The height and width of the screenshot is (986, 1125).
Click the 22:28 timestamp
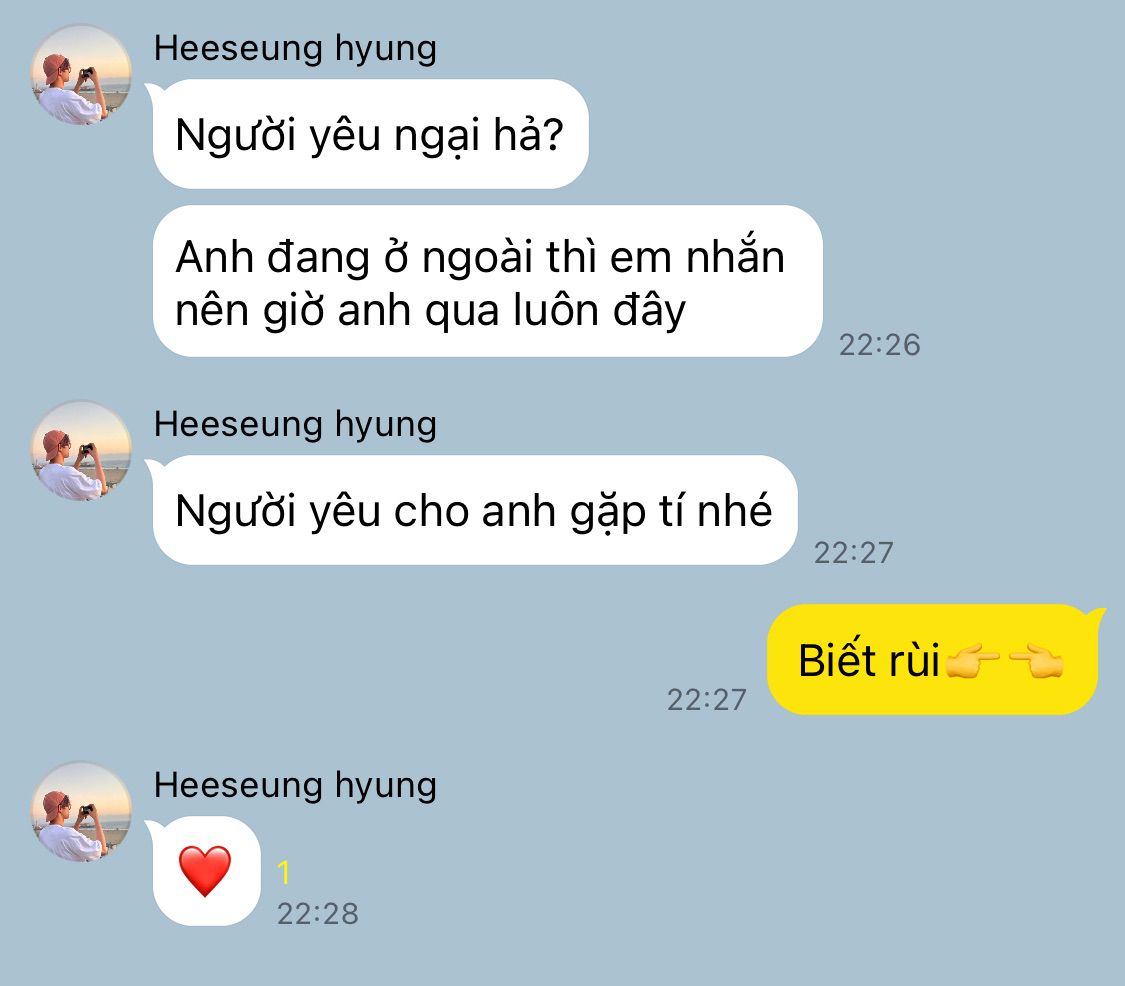[318, 914]
